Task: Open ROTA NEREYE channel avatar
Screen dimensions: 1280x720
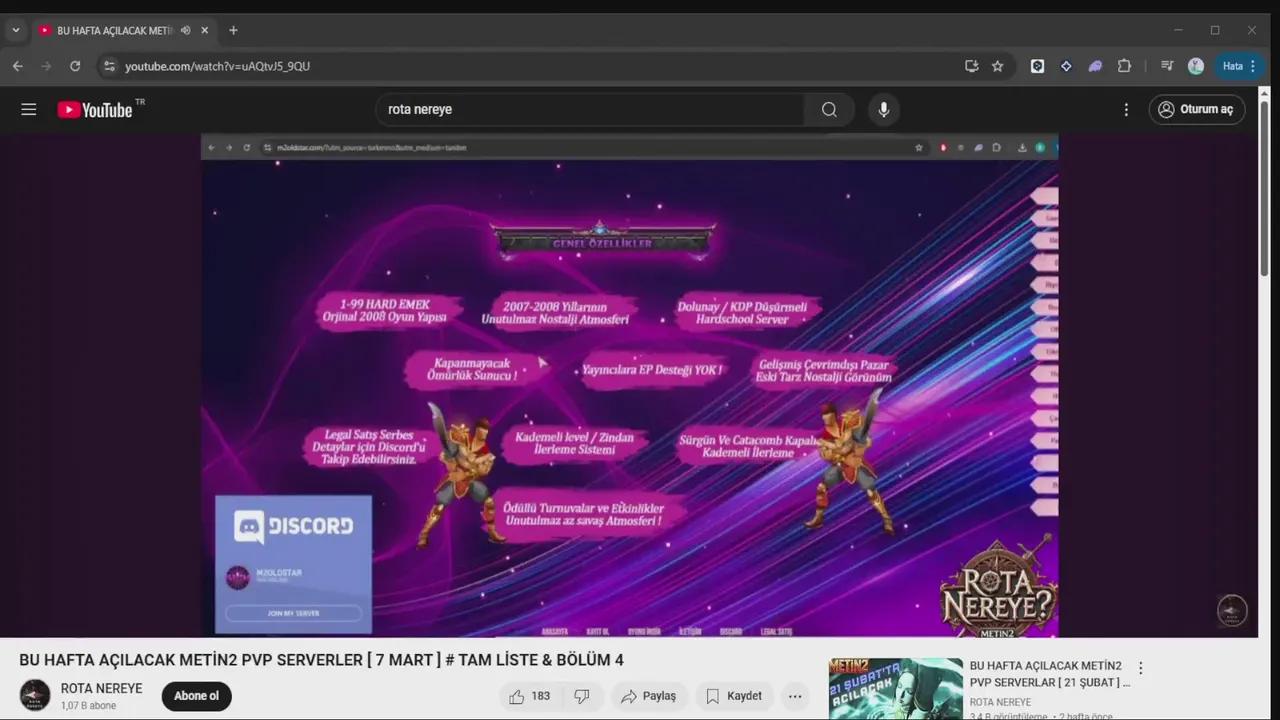Action: (35, 695)
